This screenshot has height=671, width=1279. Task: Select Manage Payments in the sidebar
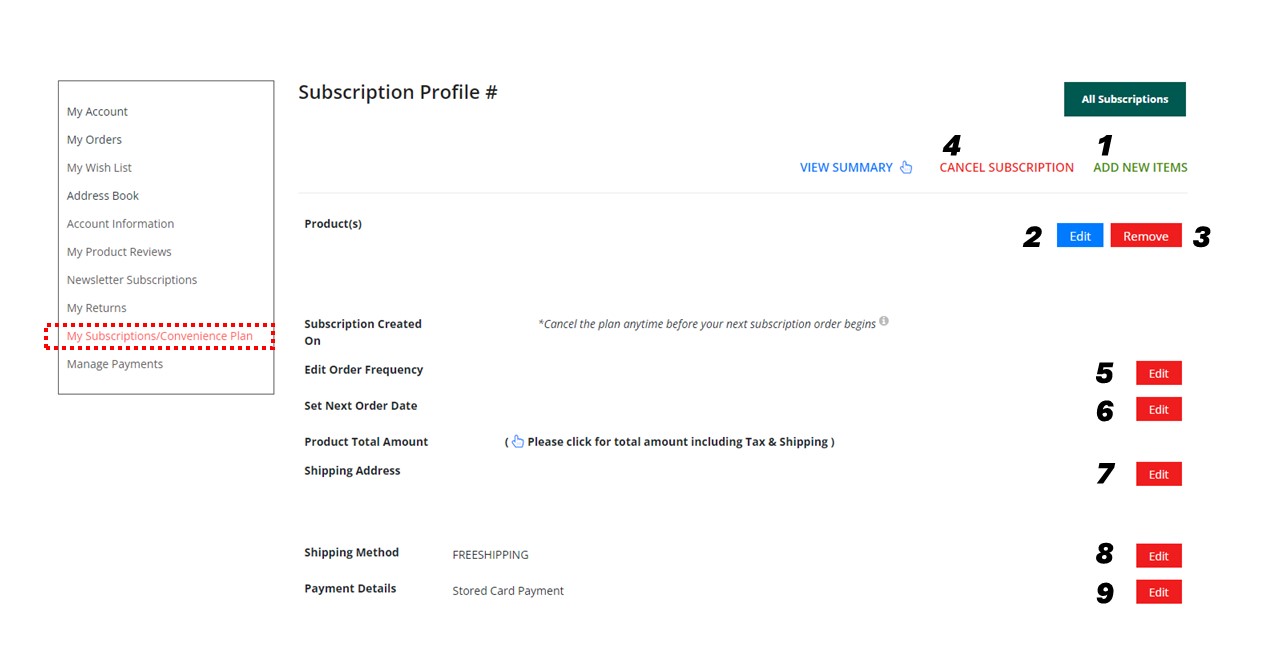click(x=115, y=364)
